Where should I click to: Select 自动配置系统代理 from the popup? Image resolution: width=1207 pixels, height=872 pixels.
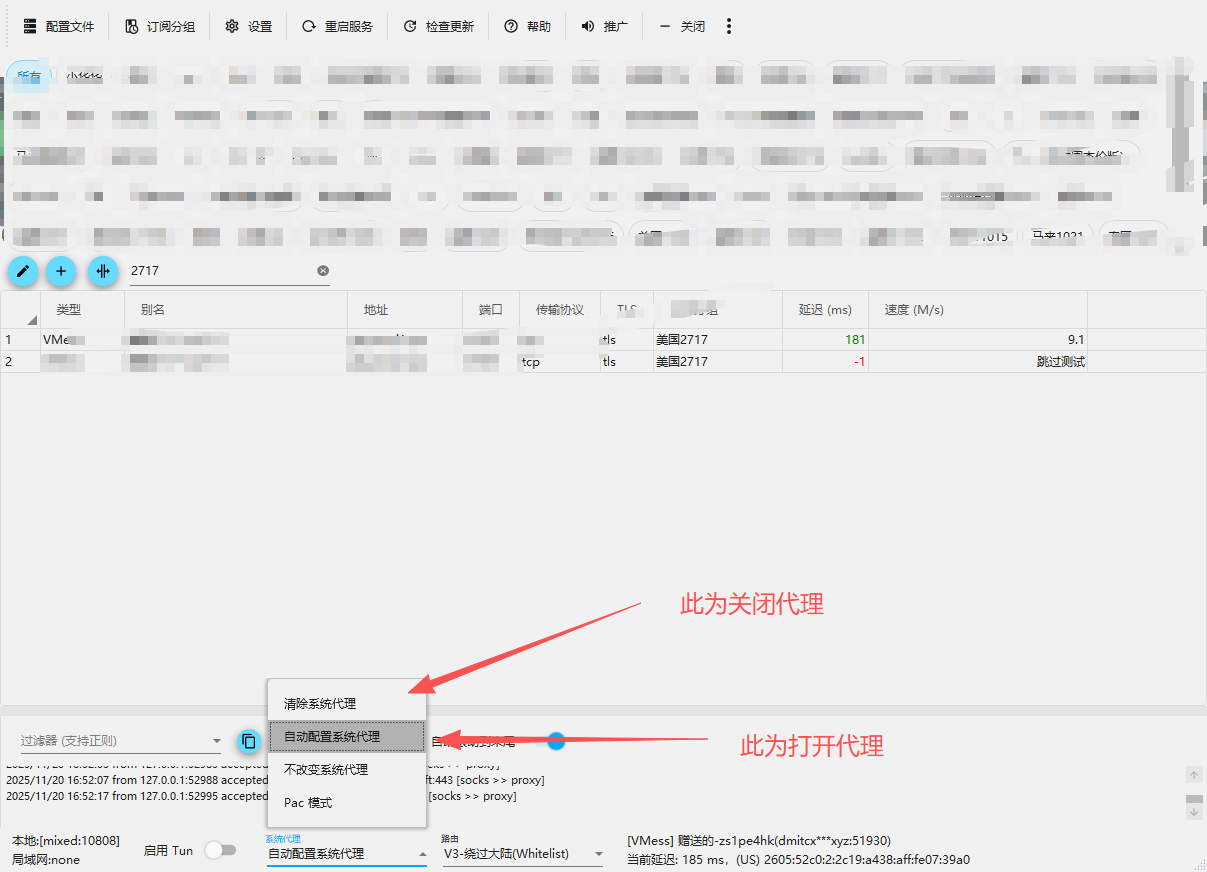click(347, 737)
